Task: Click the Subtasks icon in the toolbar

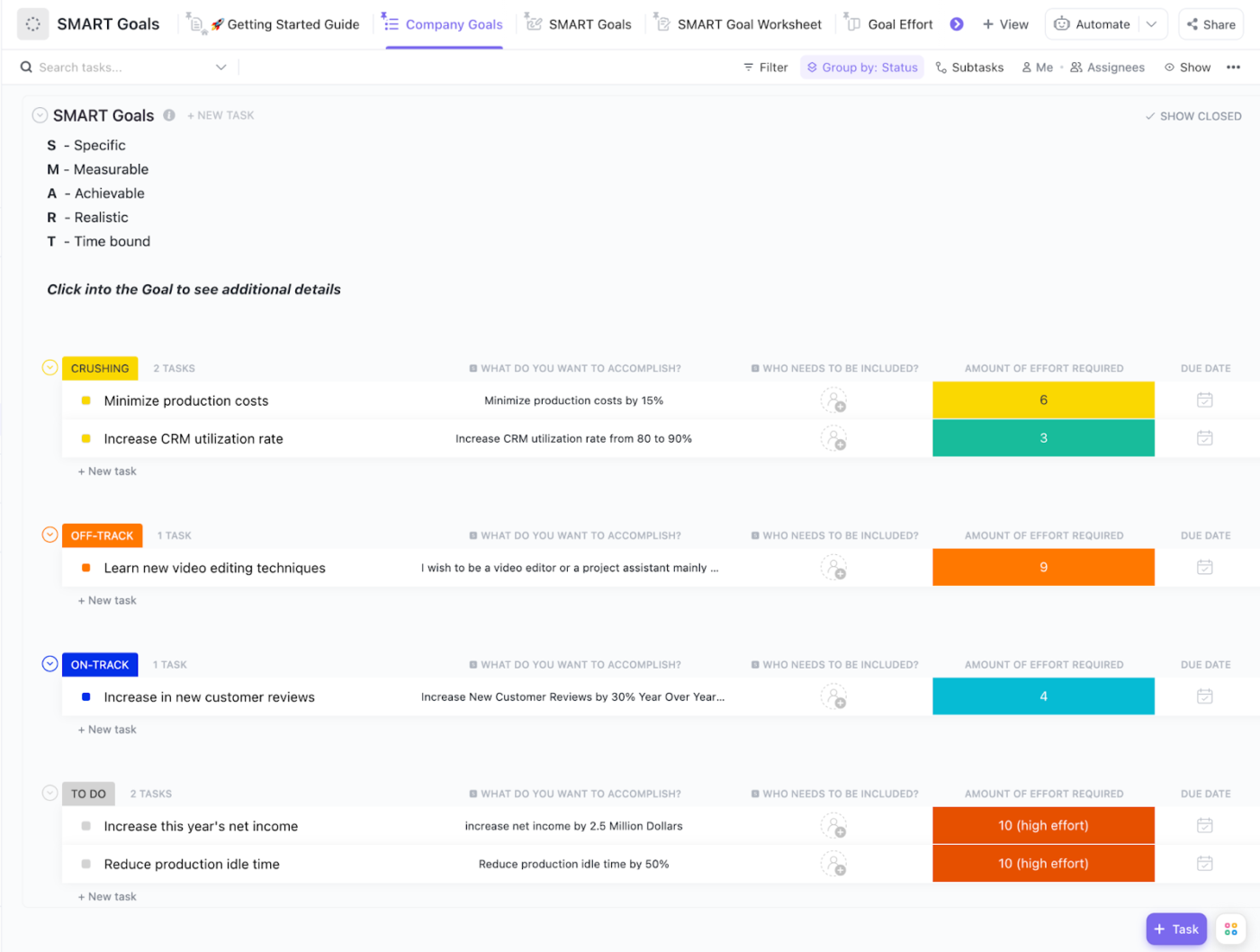Action: click(x=940, y=67)
